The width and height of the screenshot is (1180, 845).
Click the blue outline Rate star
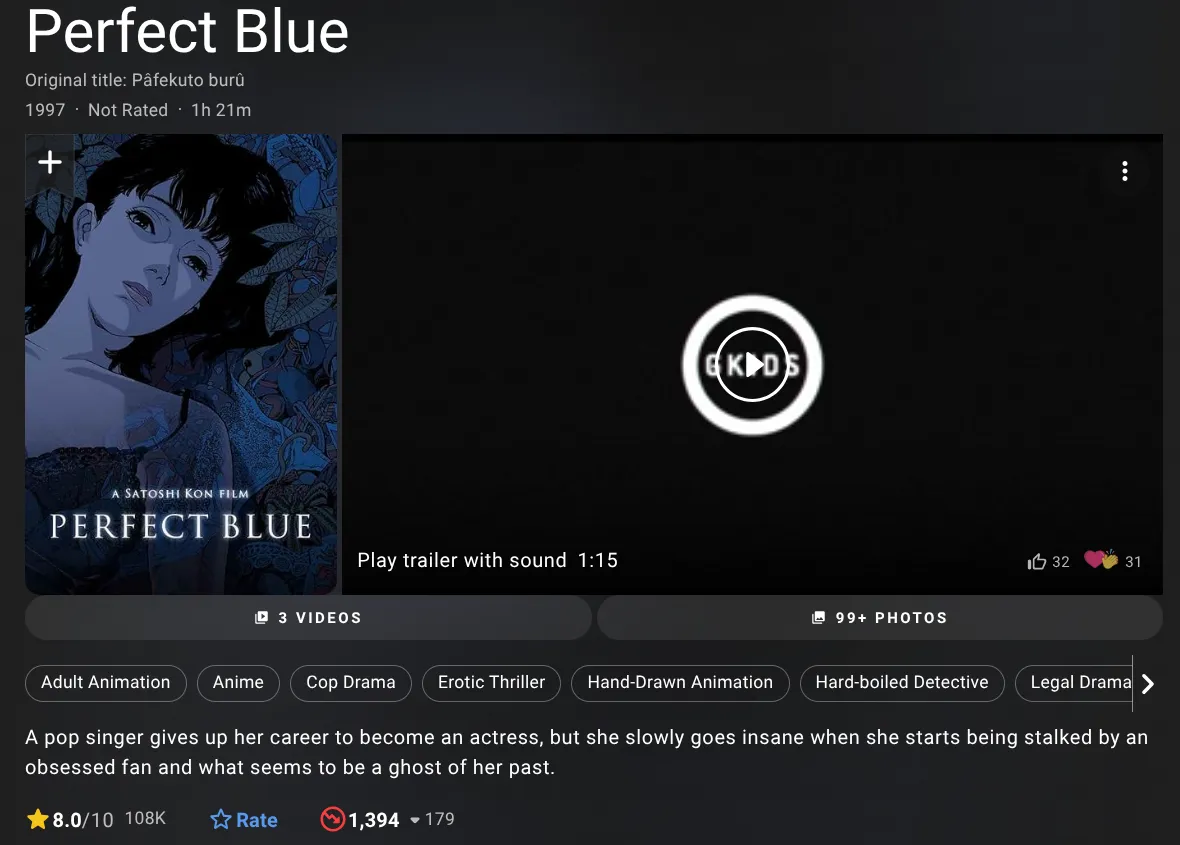click(x=220, y=819)
